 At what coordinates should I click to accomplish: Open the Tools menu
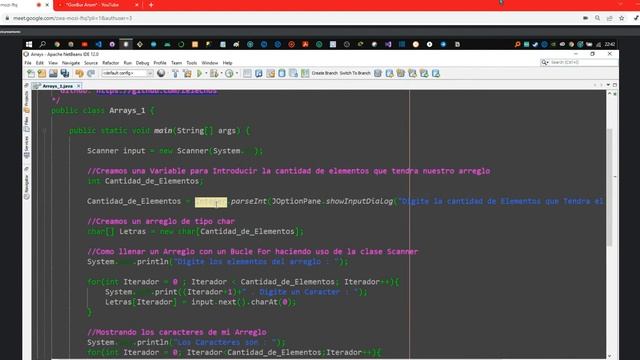191,63
